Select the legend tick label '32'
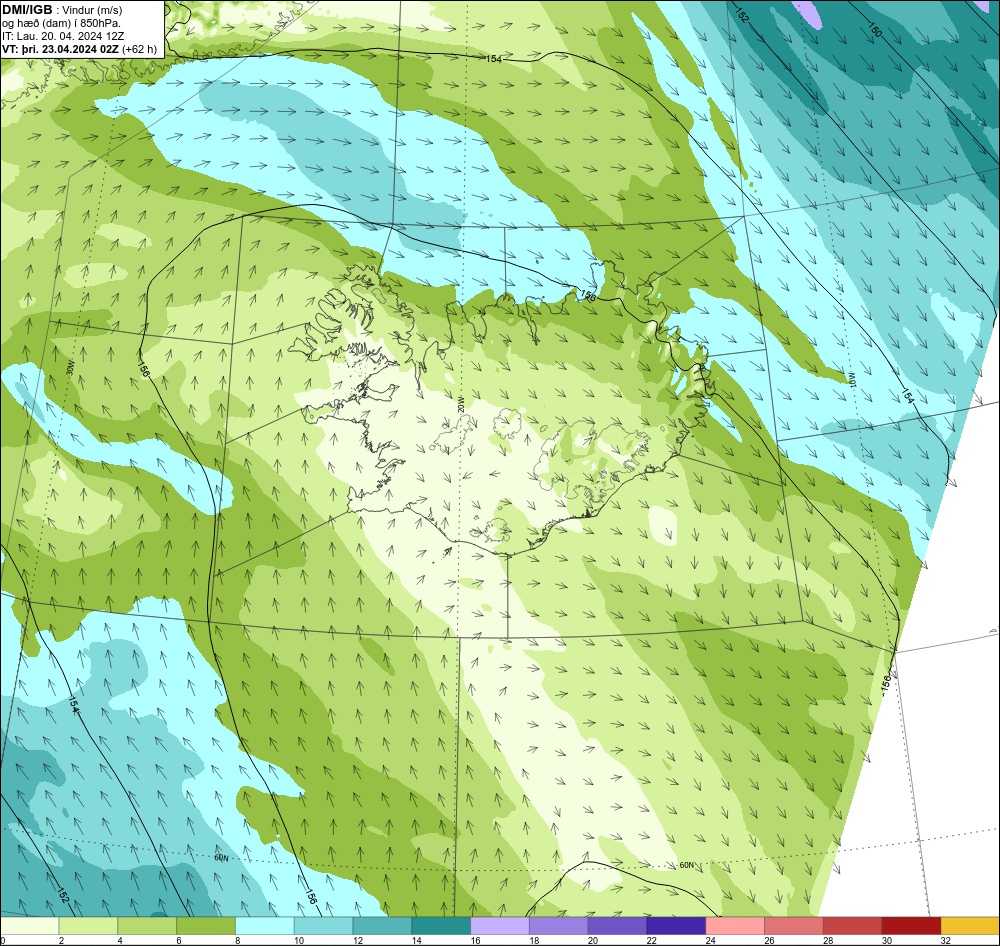This screenshot has height=946, width=1000. pyautogui.click(x=944, y=940)
